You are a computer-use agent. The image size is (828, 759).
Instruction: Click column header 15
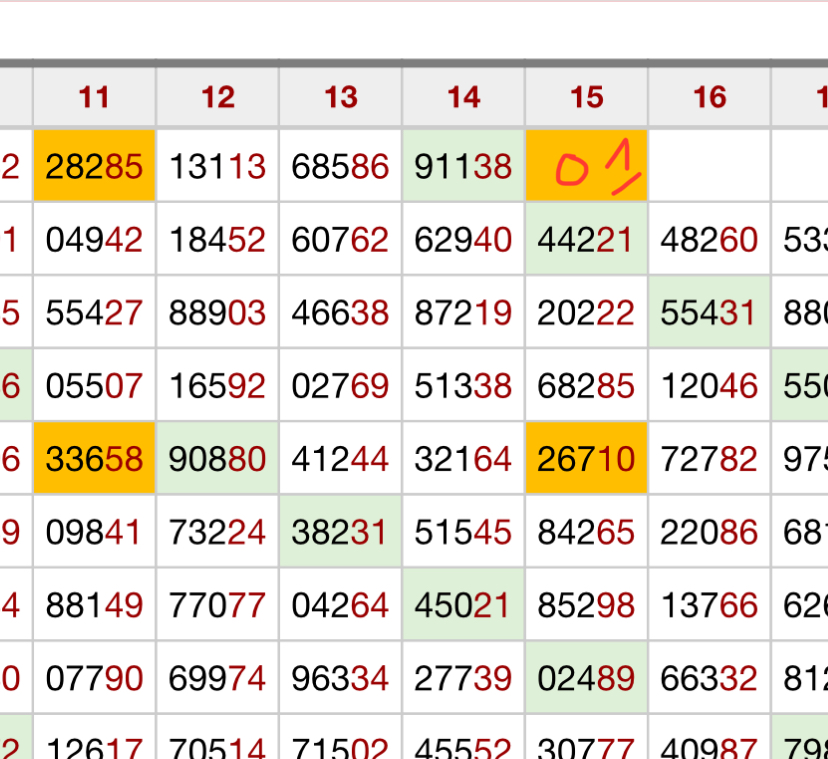coord(587,97)
